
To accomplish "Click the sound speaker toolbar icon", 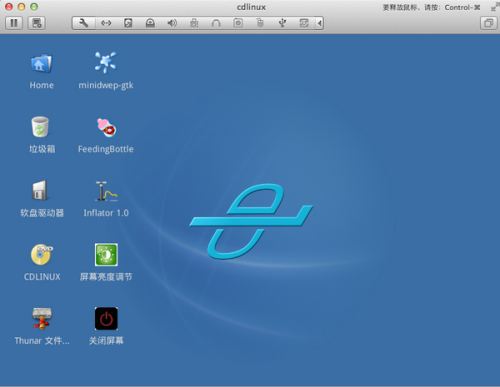I will [x=172, y=23].
